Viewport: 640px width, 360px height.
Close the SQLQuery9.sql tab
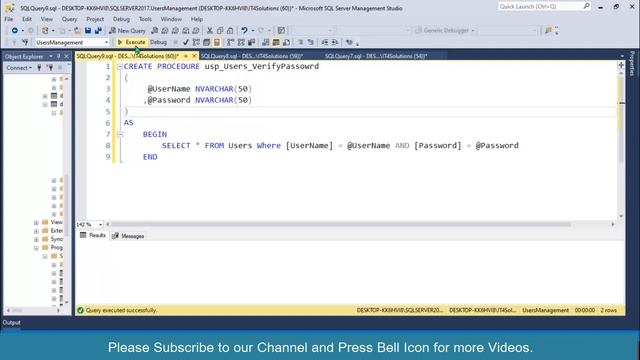pyautogui.click(x=194, y=56)
